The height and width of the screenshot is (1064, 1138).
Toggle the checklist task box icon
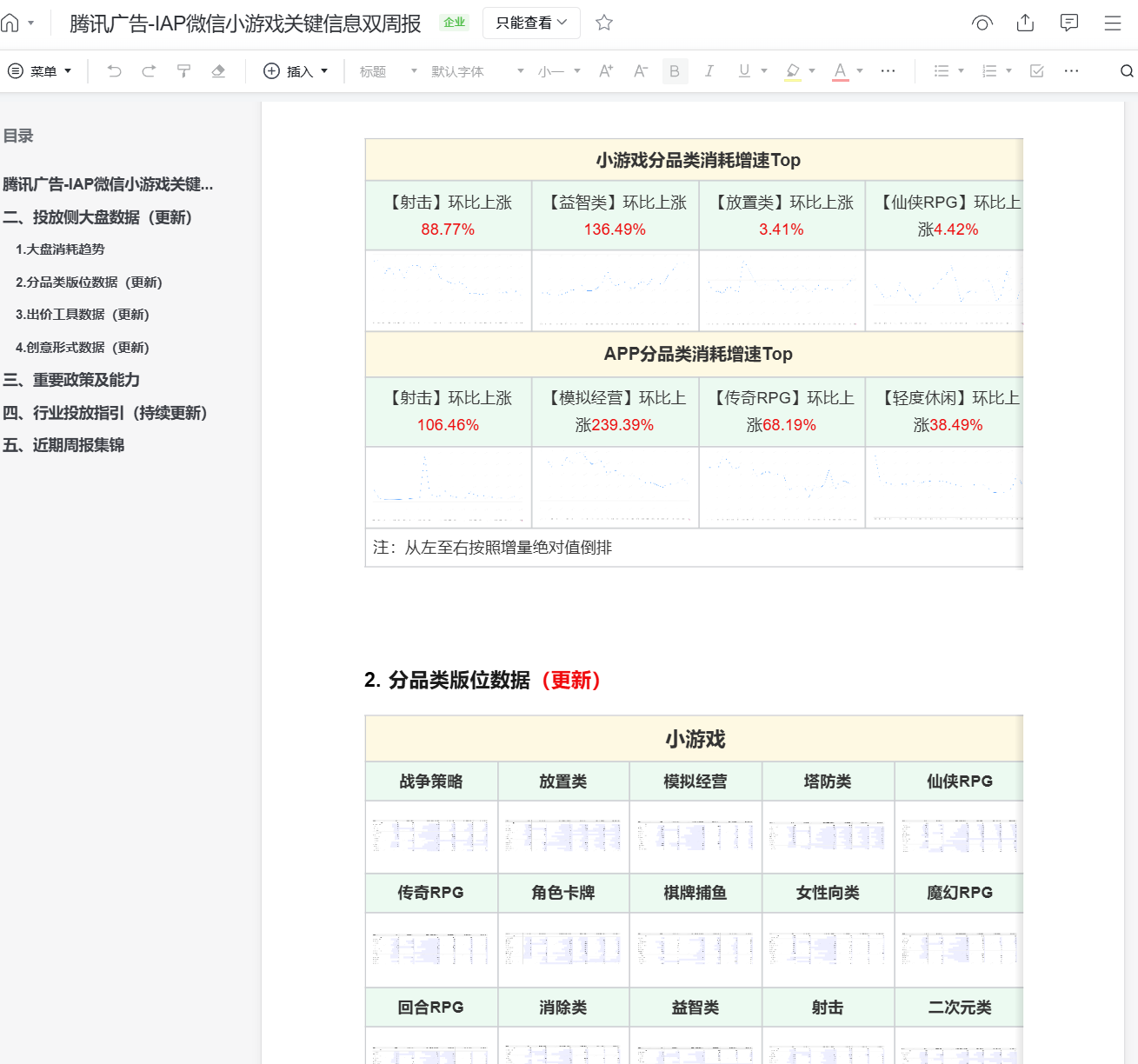(x=1036, y=71)
